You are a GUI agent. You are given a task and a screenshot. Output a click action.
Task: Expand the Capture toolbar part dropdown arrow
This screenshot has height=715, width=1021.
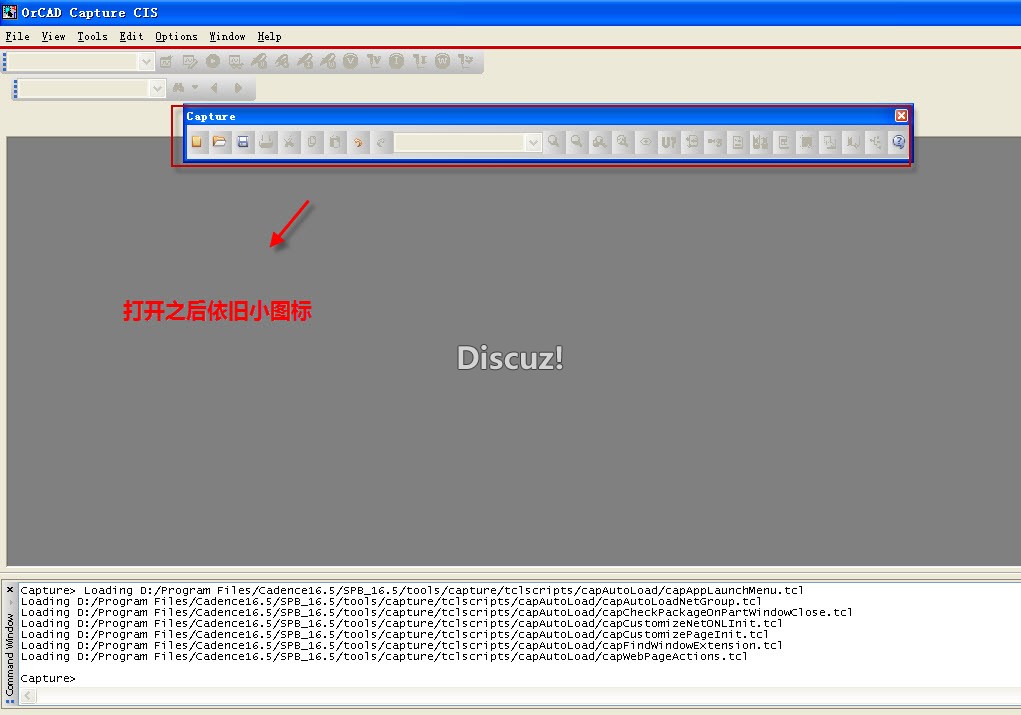pyautogui.click(x=533, y=143)
